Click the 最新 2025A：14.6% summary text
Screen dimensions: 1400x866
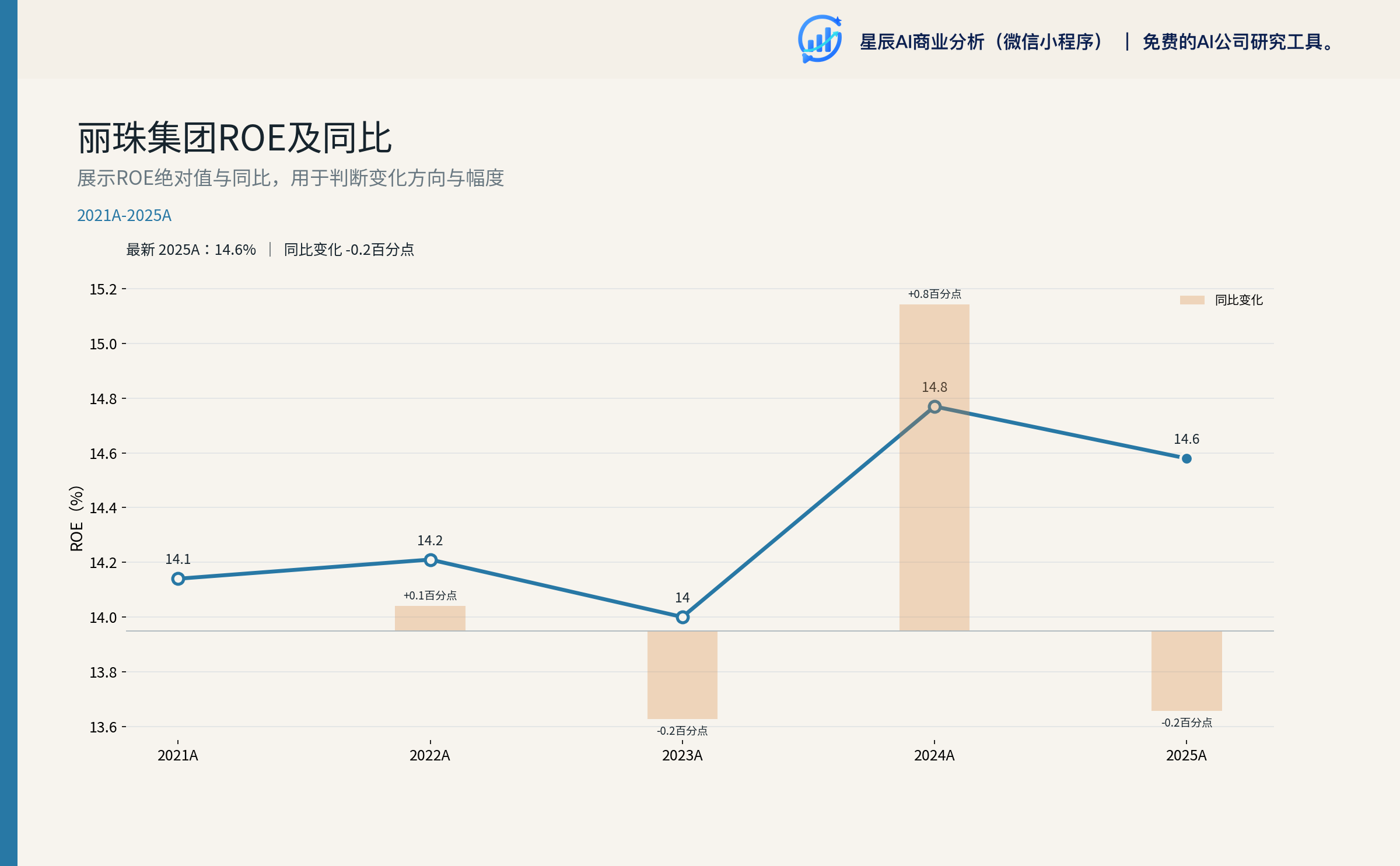(191, 250)
